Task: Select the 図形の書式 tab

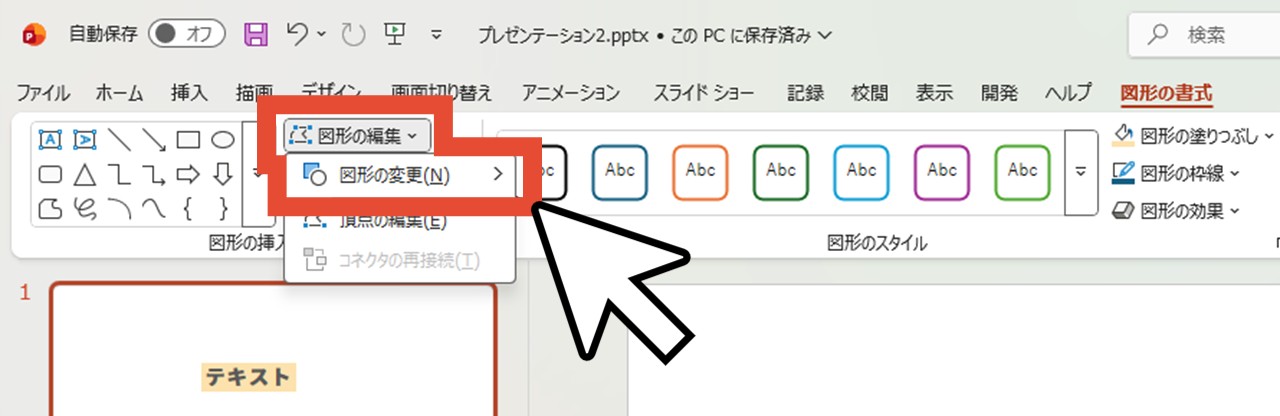Action: pyautogui.click(x=1166, y=94)
